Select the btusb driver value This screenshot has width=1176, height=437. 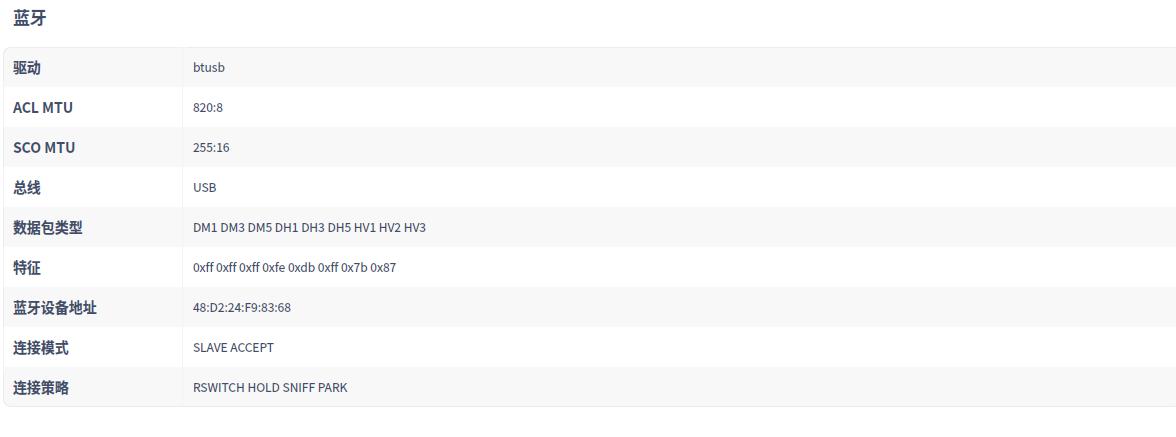pos(209,68)
